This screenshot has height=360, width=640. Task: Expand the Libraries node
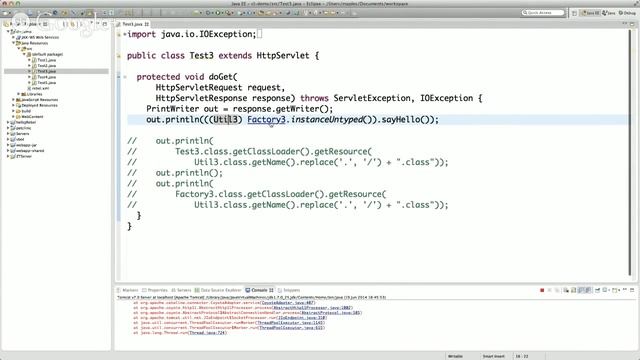coord(18,94)
